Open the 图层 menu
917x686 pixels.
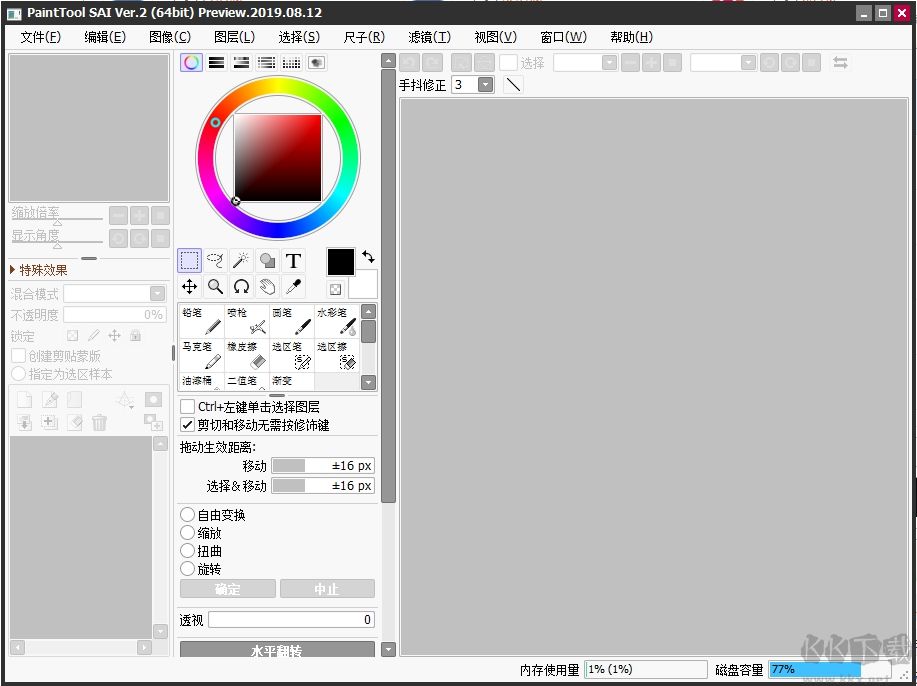pos(231,37)
